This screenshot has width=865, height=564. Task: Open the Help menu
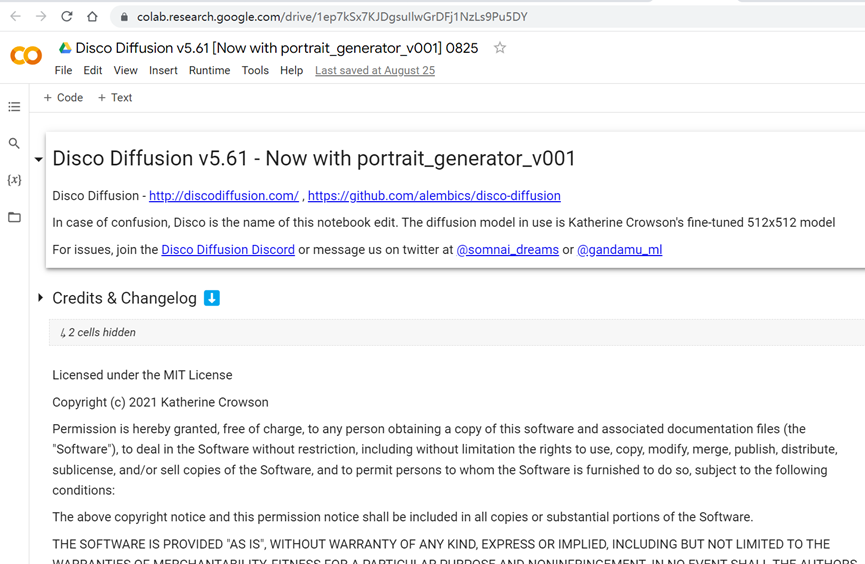[x=291, y=71]
